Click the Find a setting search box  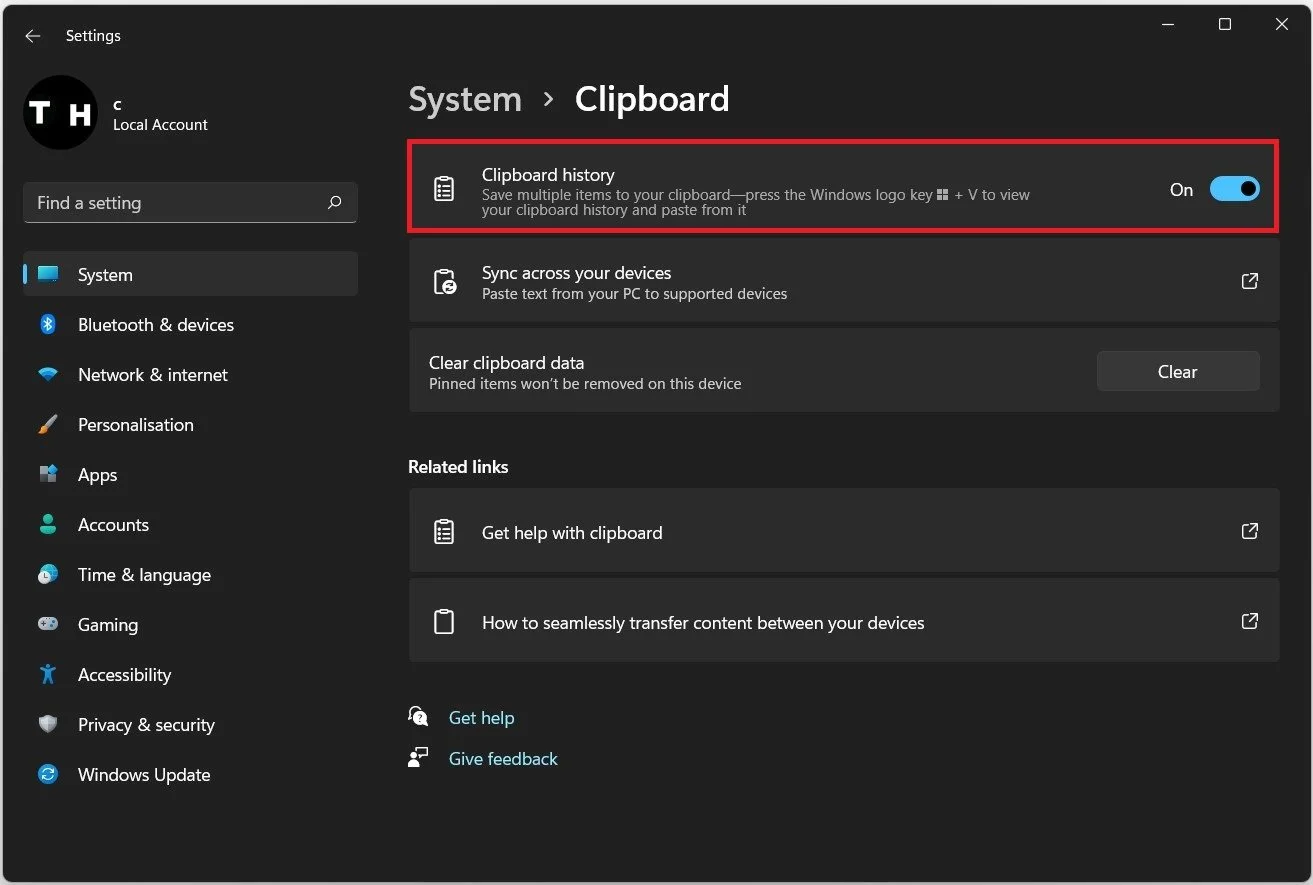click(190, 202)
